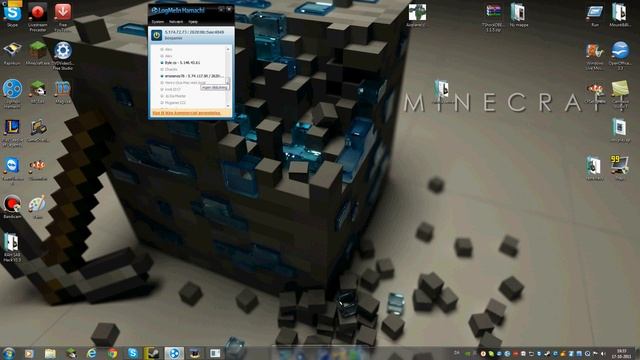Open the file explorer taskbar icon

tap(50, 353)
